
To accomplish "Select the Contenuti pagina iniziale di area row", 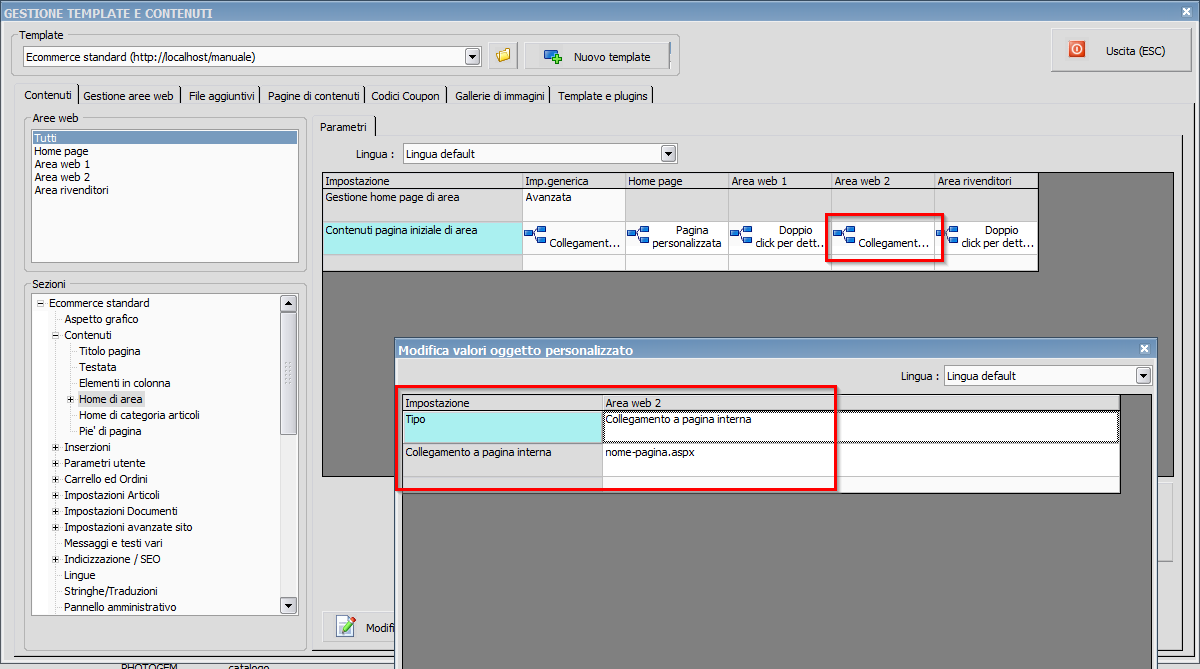I will (x=422, y=237).
